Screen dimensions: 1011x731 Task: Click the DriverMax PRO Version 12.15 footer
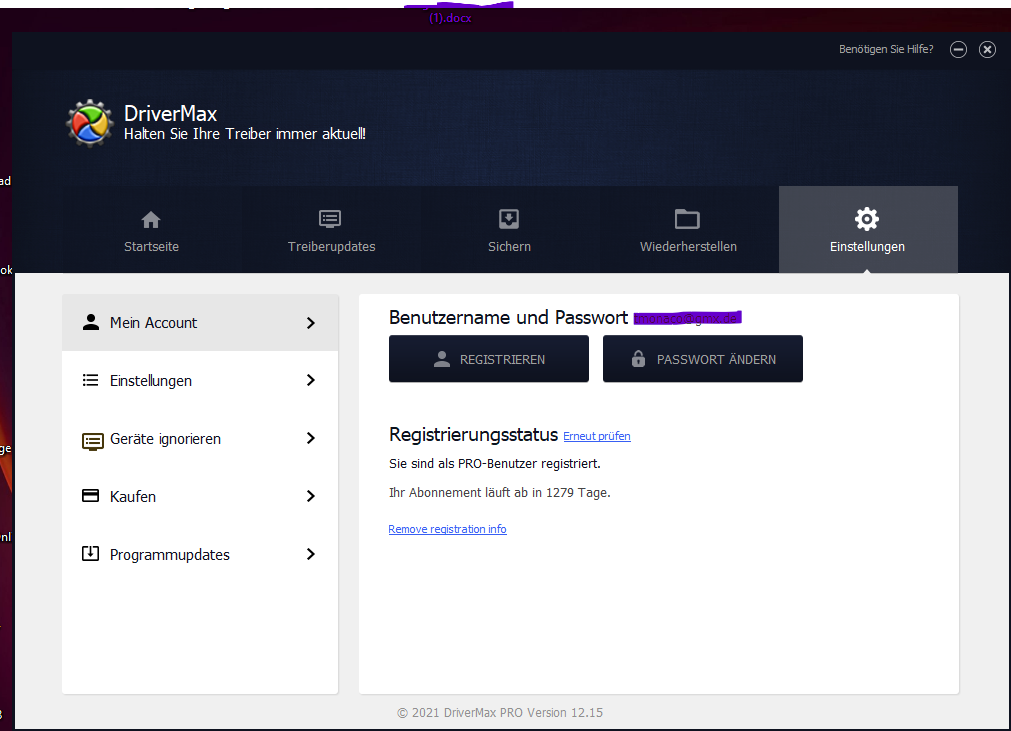coord(500,712)
